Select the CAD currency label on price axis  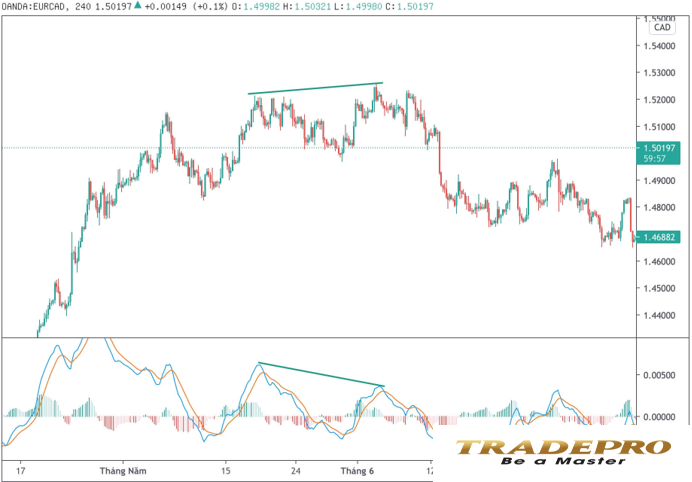click(x=662, y=27)
